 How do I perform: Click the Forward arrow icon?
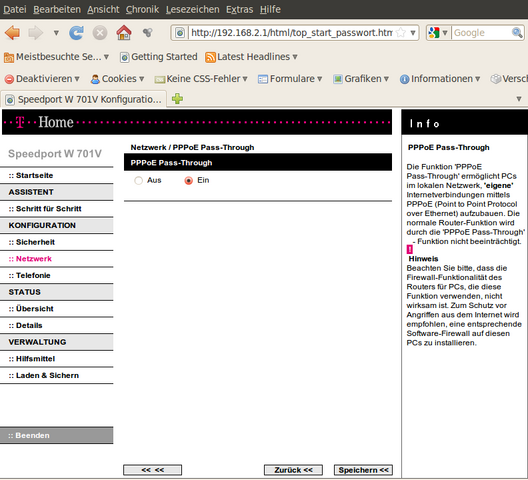point(35,33)
